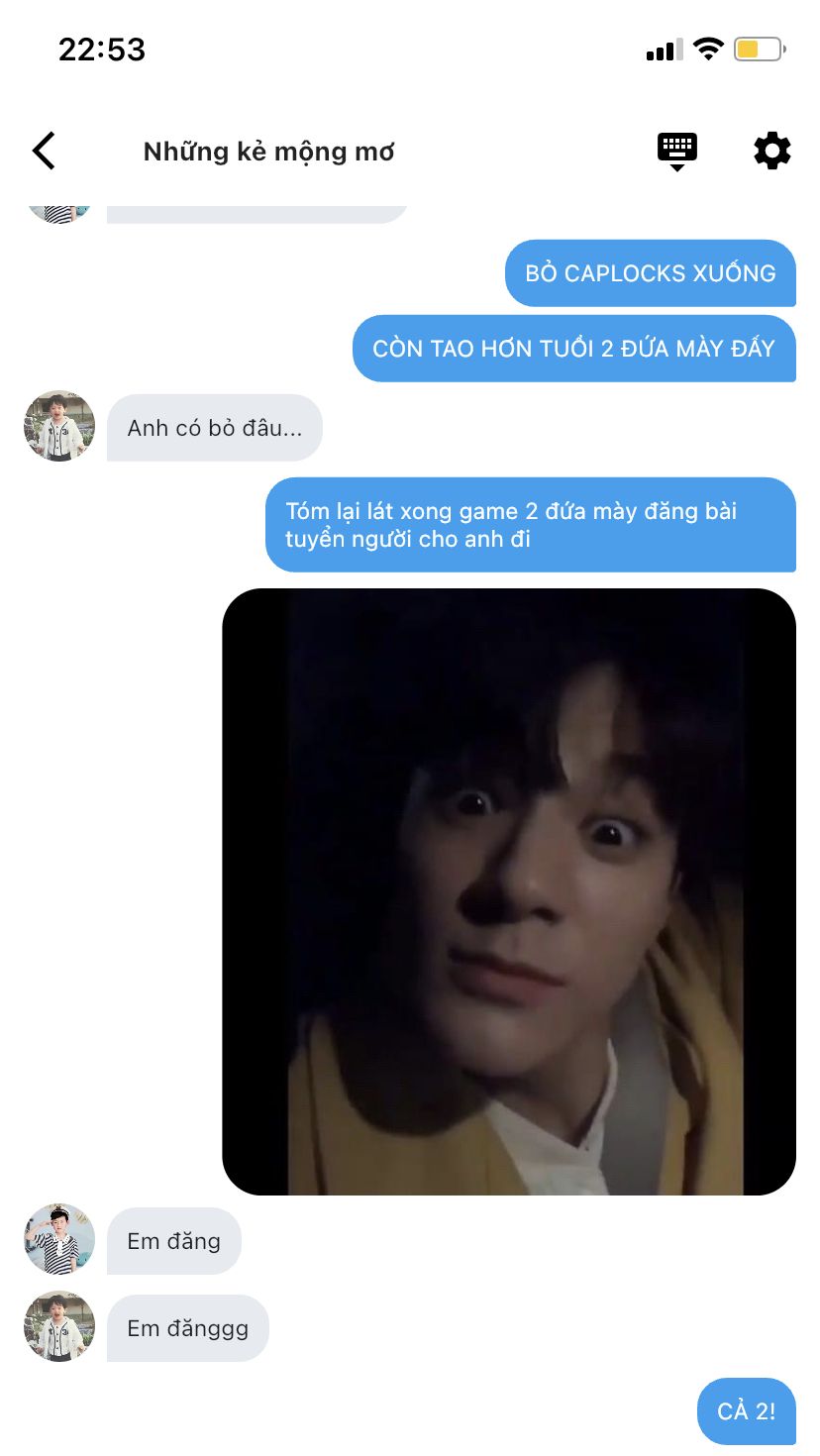The width and height of the screenshot is (820, 1456).
Task: Select "CÒN TAO HƠN TUỔI 2 ĐỨA MÀY ĐẤY" bubble
Action: 574,349
